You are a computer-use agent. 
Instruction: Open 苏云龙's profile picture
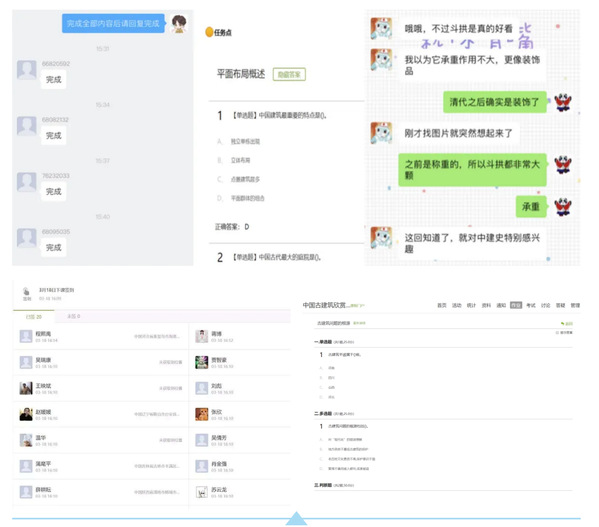pos(202,492)
